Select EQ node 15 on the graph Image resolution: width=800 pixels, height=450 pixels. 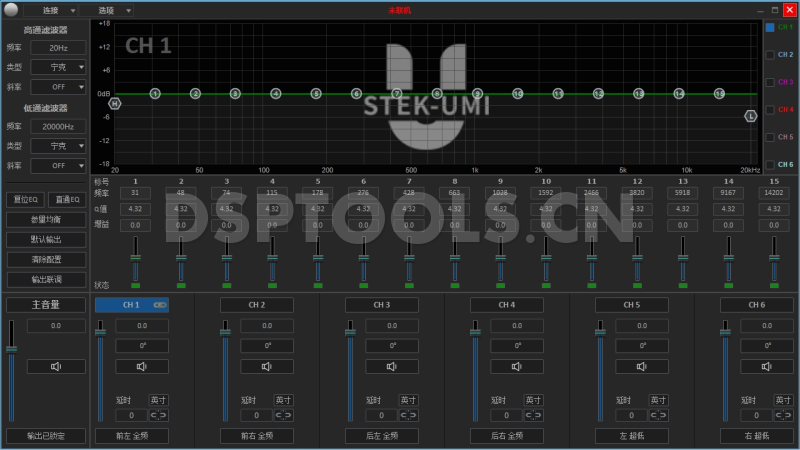tap(719, 93)
